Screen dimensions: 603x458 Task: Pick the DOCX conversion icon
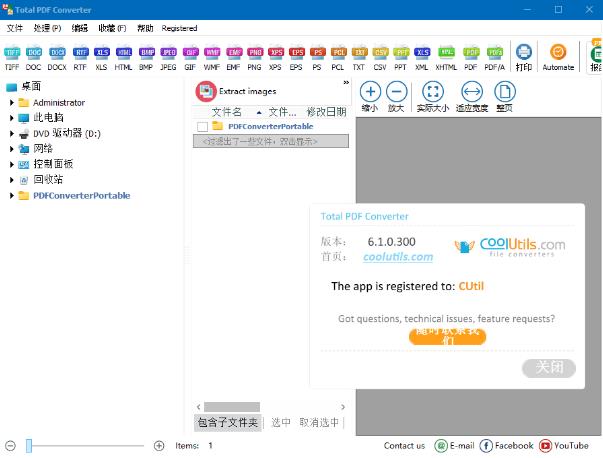click(57, 58)
